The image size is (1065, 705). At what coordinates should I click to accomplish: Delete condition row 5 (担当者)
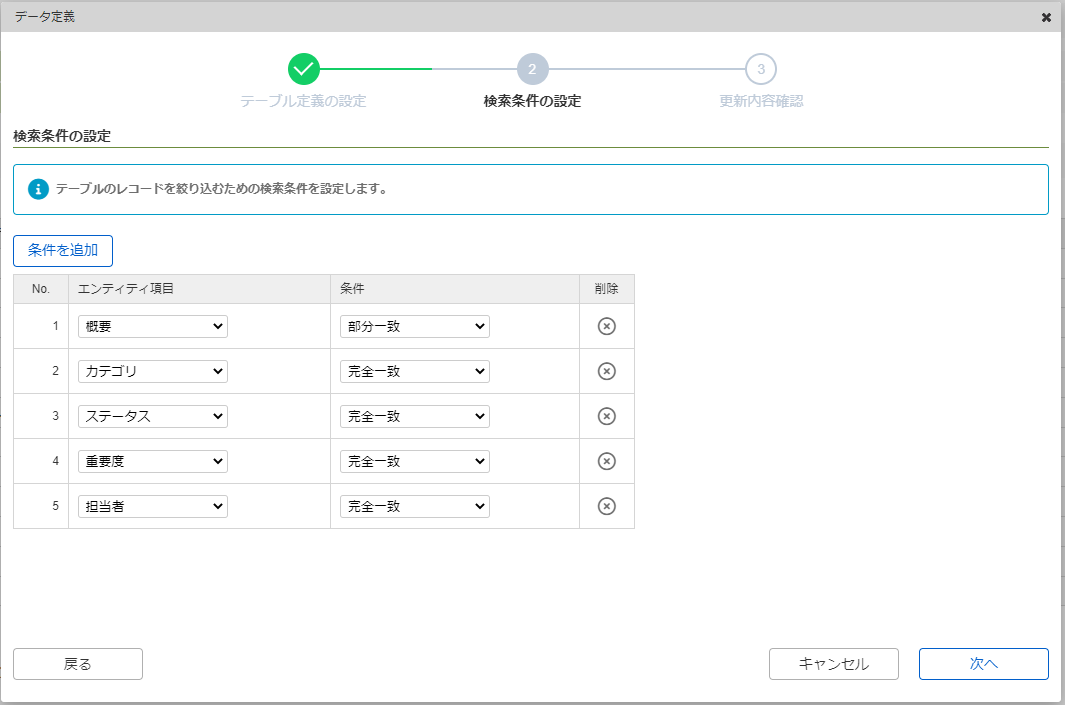607,506
